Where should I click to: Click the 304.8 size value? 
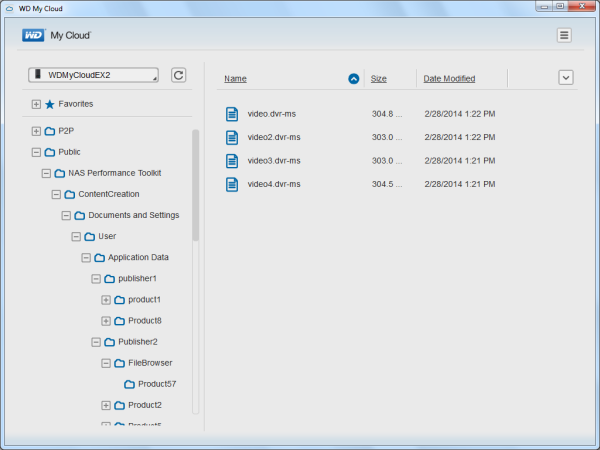coord(387,114)
